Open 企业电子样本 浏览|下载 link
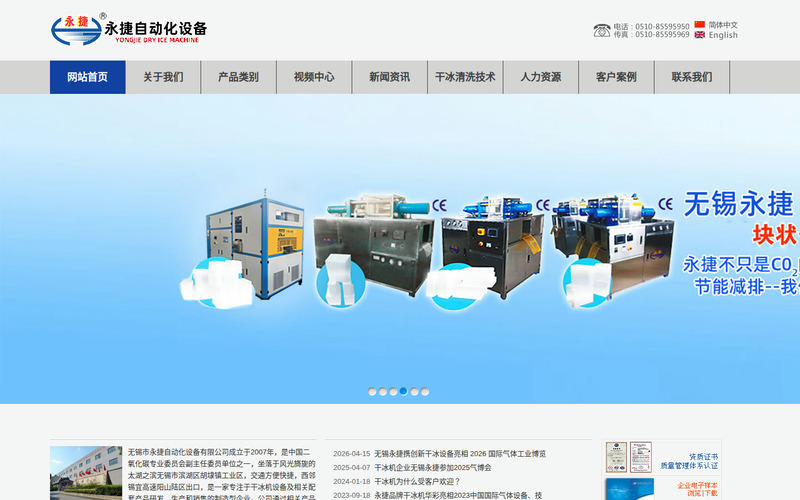 click(697, 489)
